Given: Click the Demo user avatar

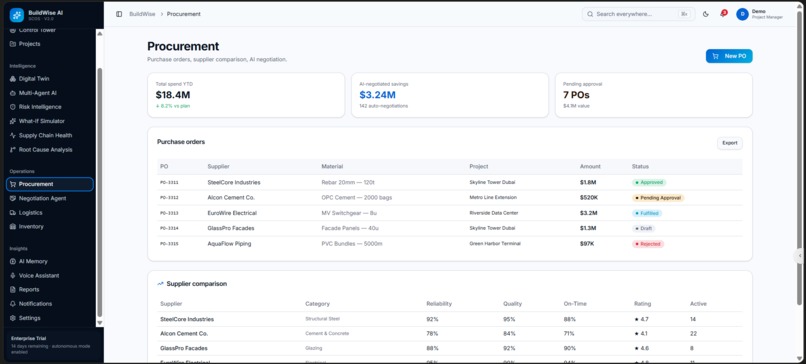Looking at the screenshot, I should click(x=742, y=14).
